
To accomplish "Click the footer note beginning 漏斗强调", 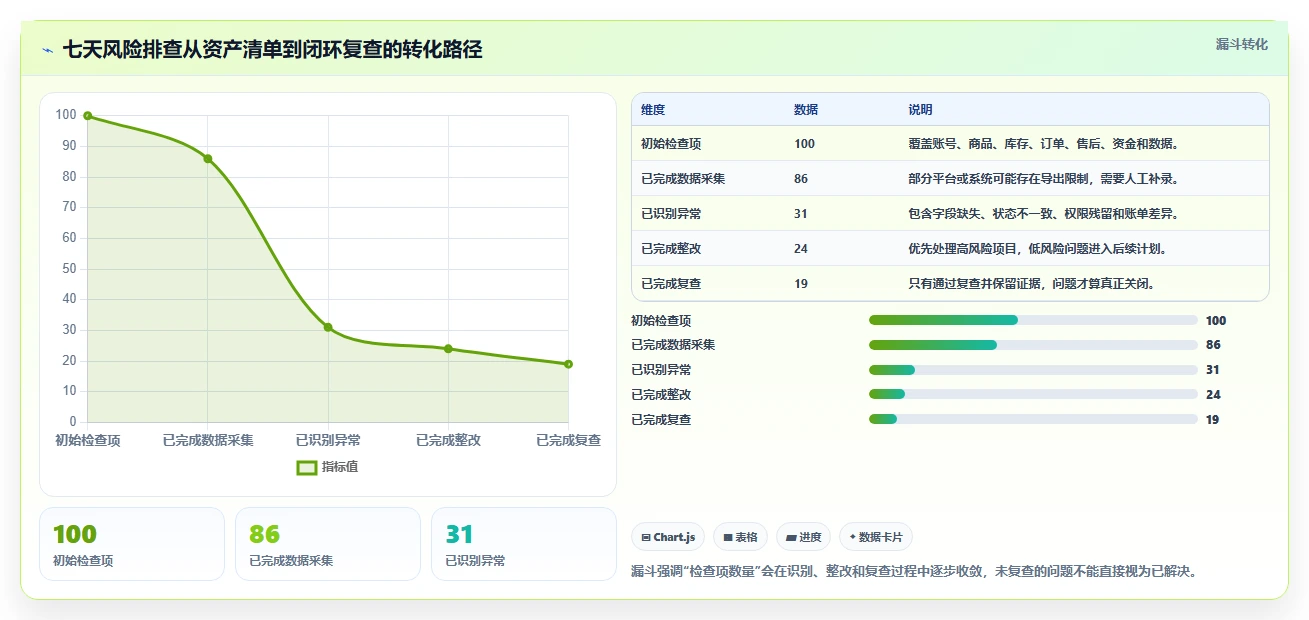I will tap(914, 572).
